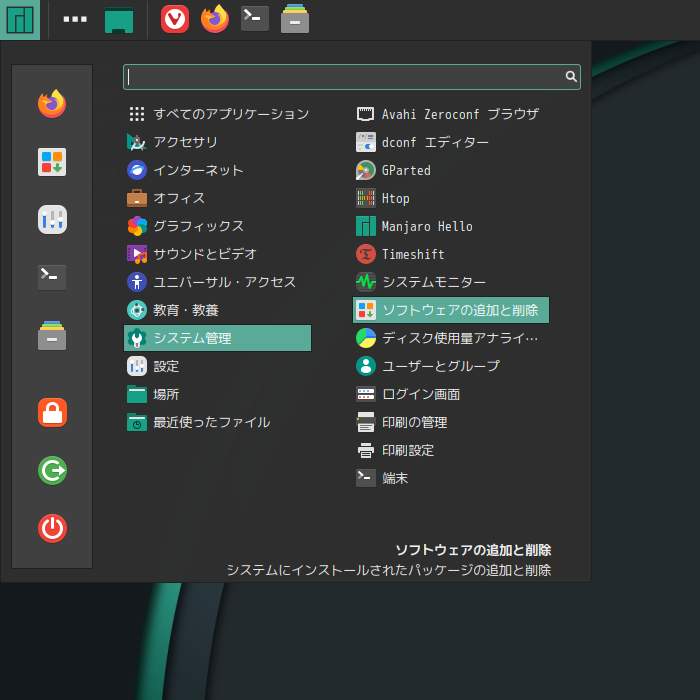Launch Firefox from the top panel
700x700 pixels.
click(215, 19)
